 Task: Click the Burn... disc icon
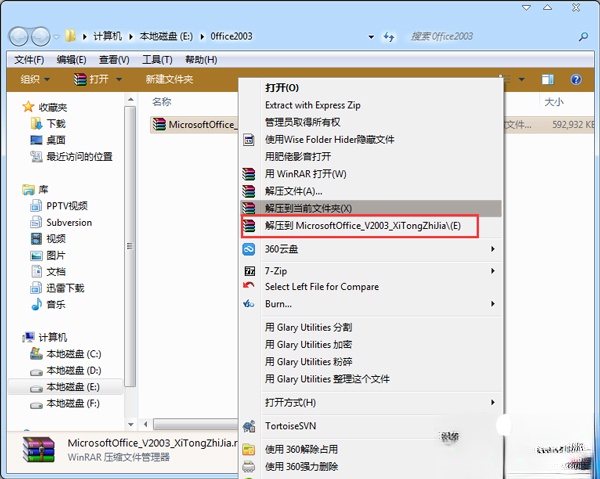pos(249,304)
